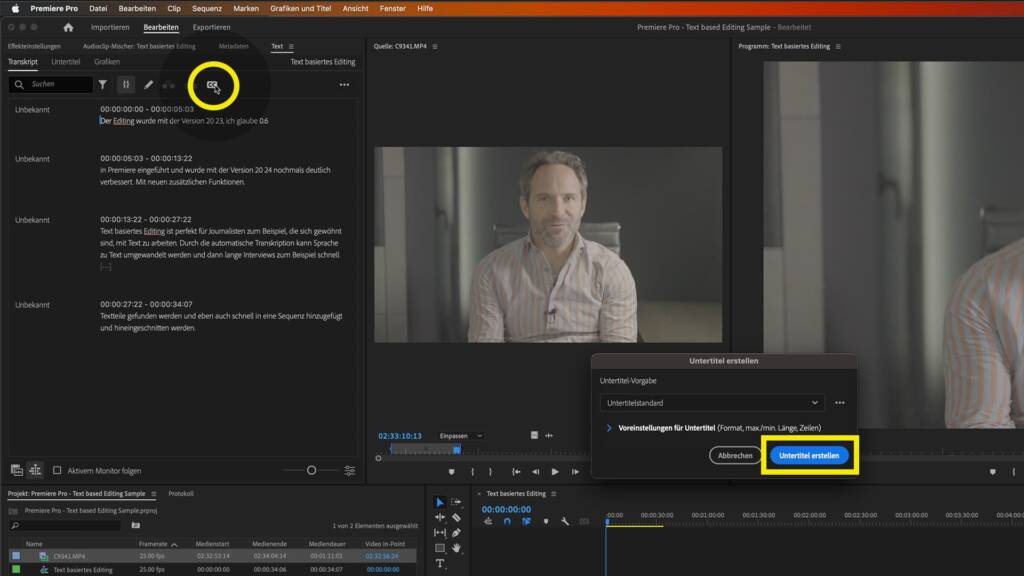Click the add marker icon in the timeline
This screenshot has height=576, width=1024.
point(546,521)
